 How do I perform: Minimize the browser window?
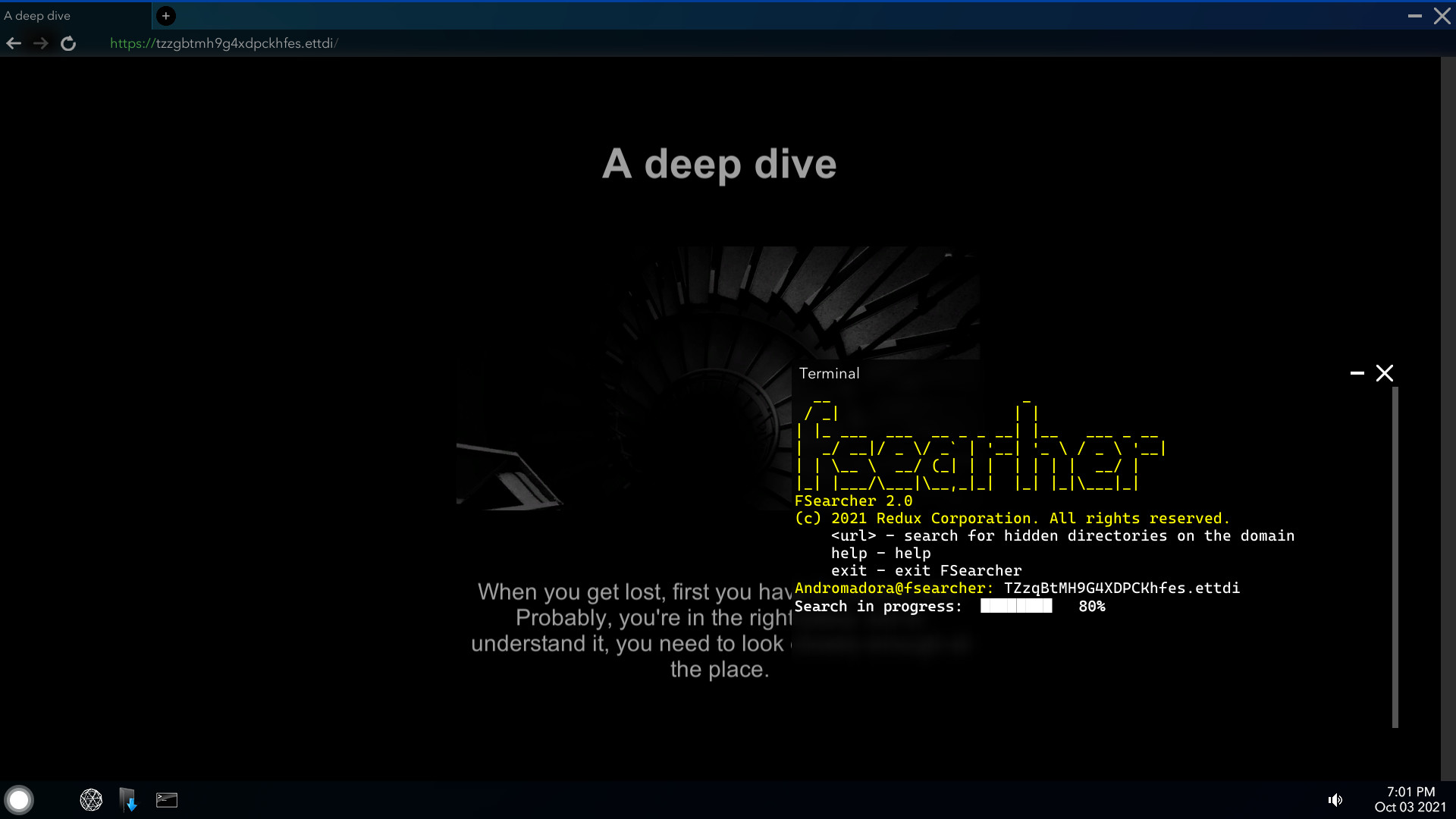tap(1415, 15)
